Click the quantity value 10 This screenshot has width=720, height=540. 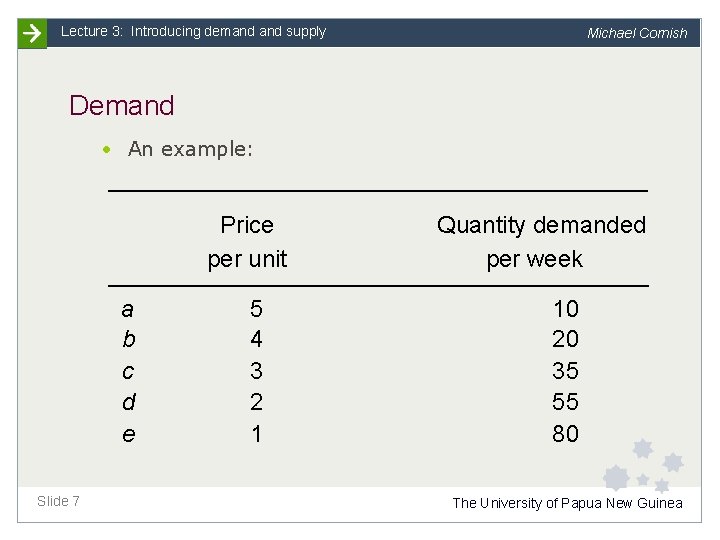[565, 308]
